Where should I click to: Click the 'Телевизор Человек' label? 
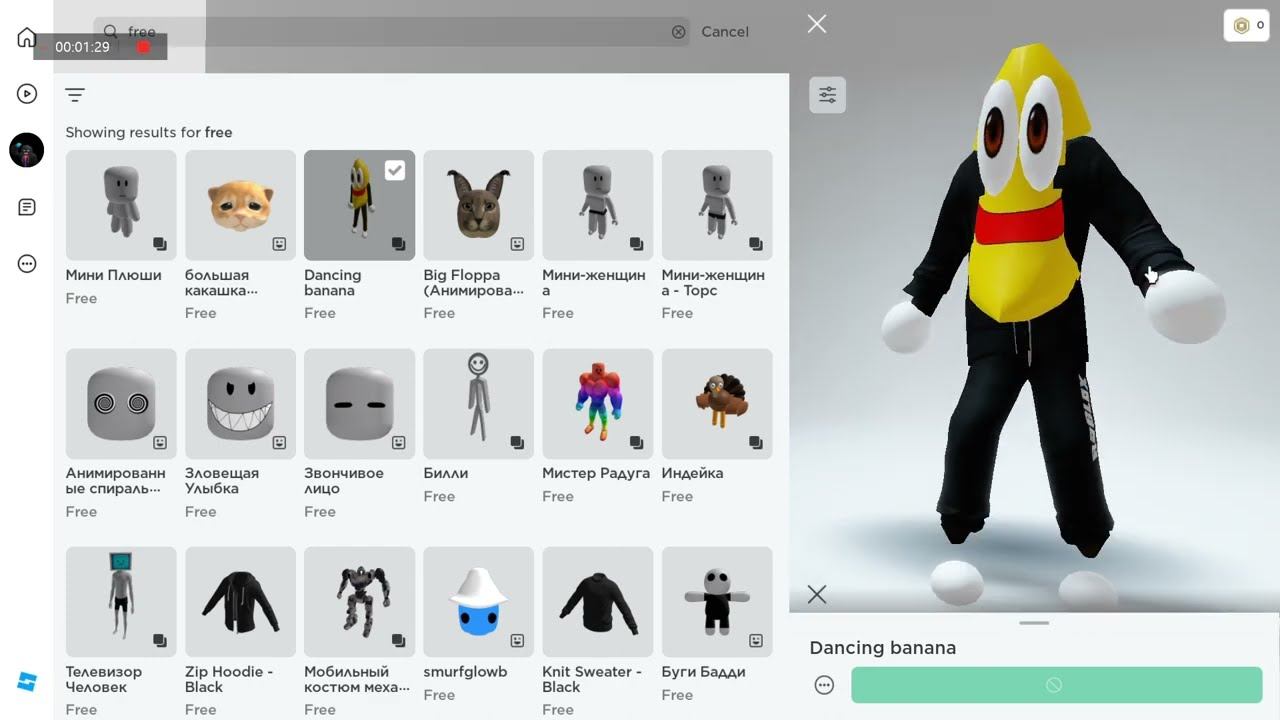(104, 680)
